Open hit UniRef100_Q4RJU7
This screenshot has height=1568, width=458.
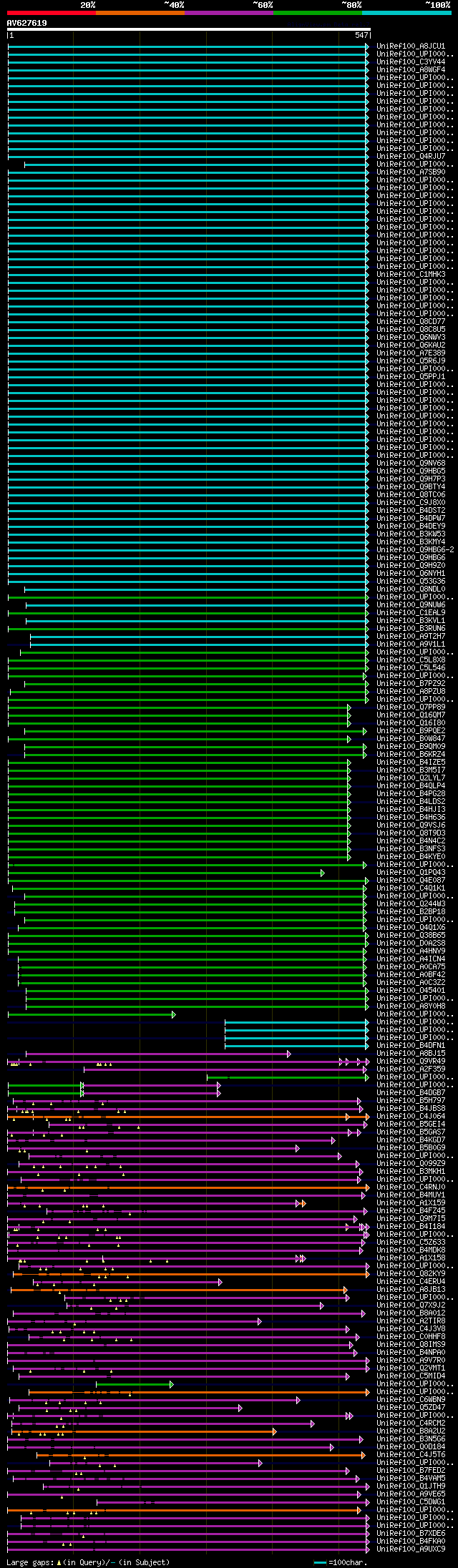(x=411, y=156)
